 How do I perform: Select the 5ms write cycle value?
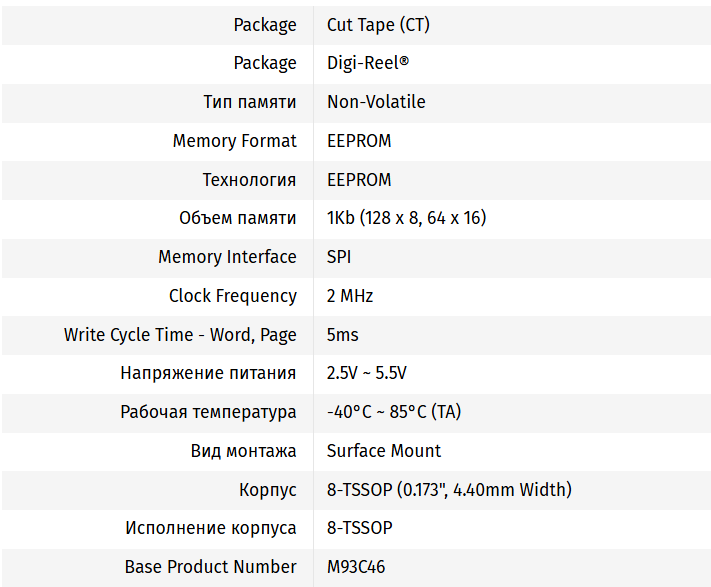pos(342,335)
